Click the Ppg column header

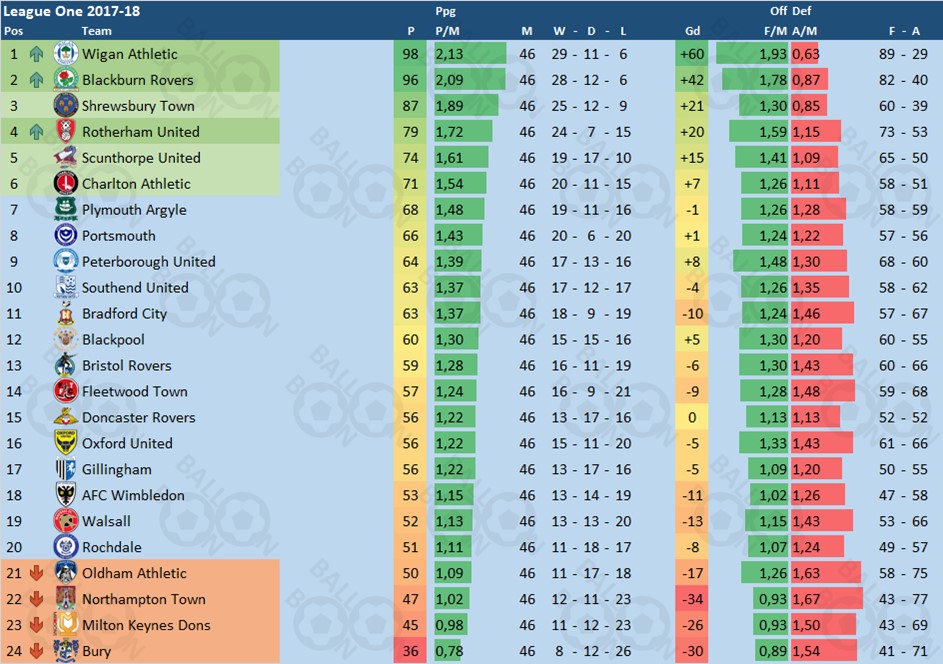pos(446,12)
